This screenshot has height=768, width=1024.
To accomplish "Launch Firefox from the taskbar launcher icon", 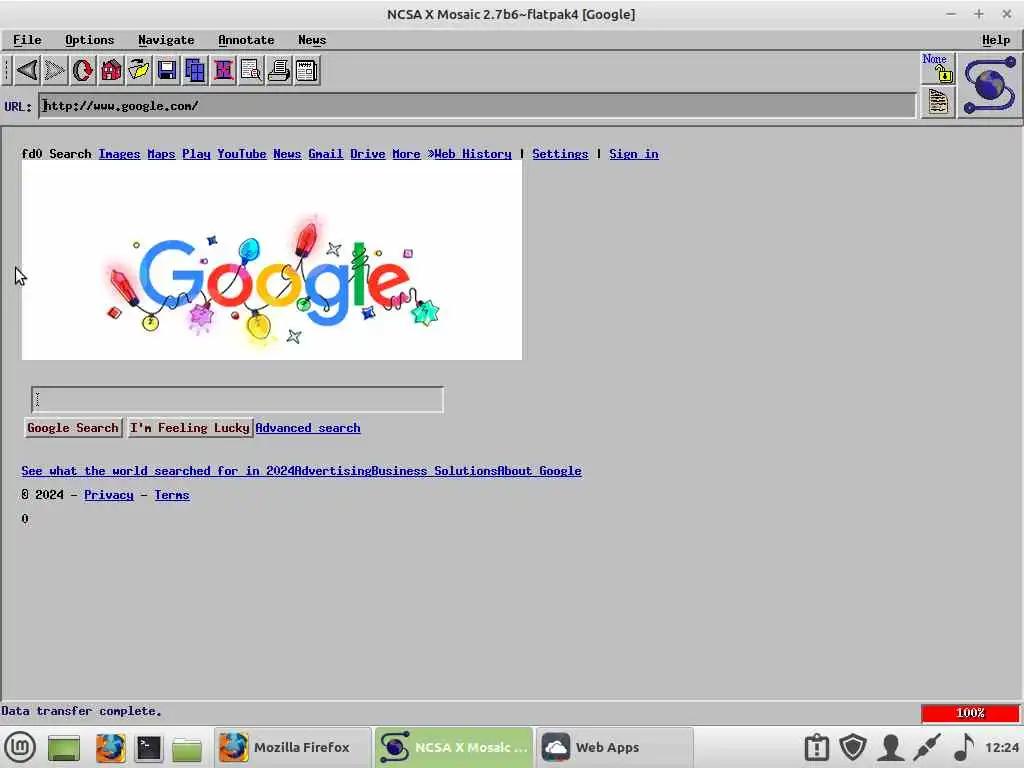I will coord(110,748).
